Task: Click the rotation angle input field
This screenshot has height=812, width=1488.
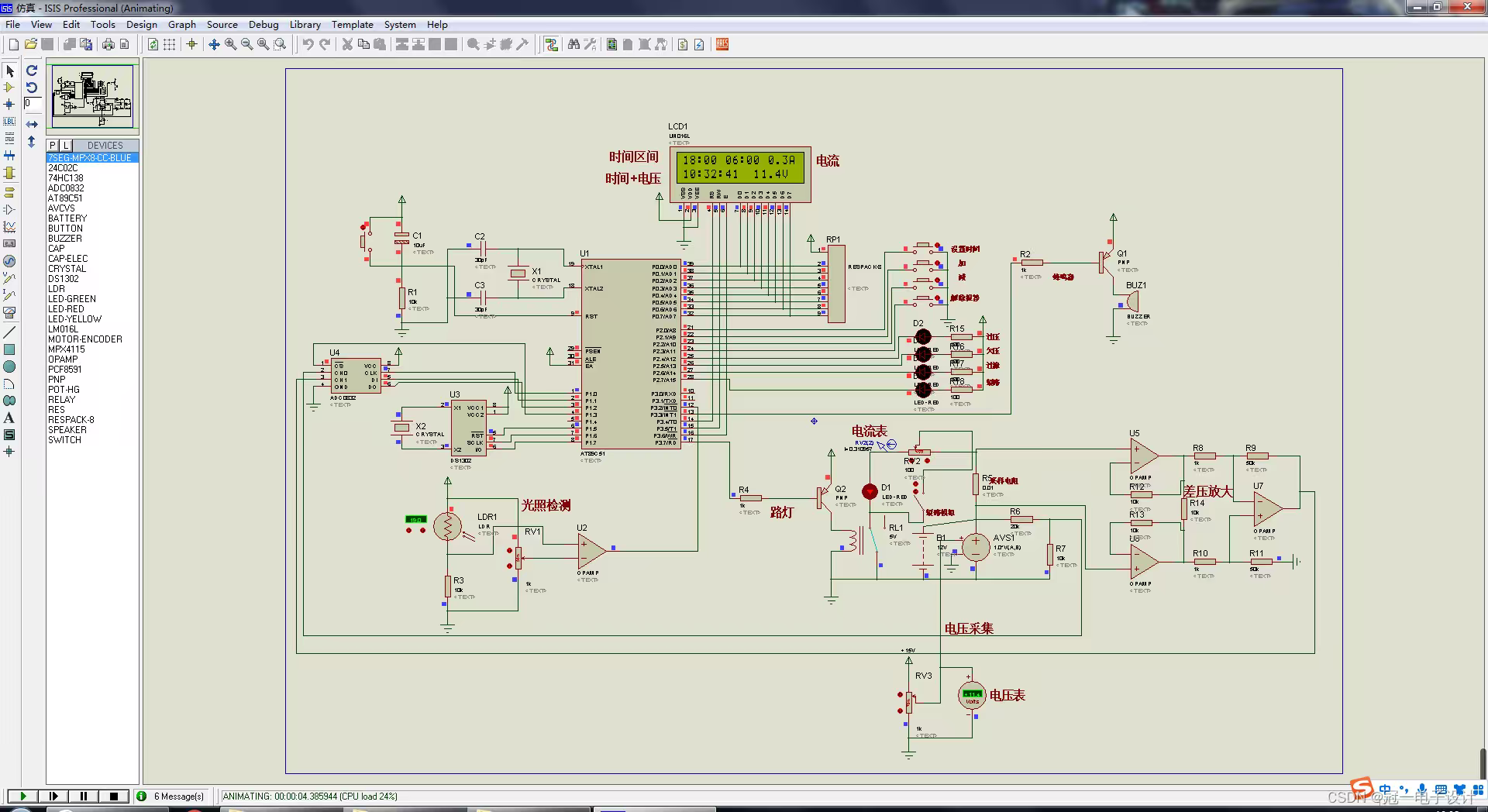Action: click(33, 103)
